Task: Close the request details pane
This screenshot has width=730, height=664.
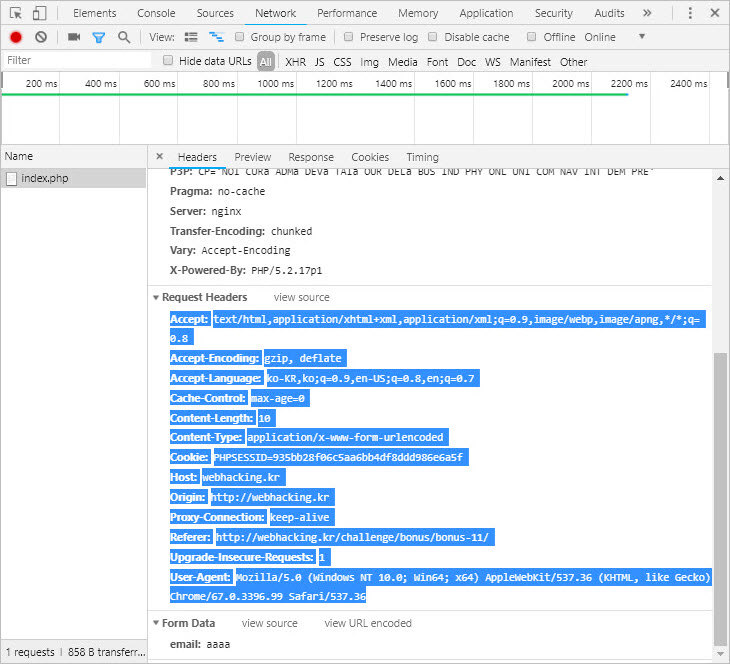Action: pos(160,157)
